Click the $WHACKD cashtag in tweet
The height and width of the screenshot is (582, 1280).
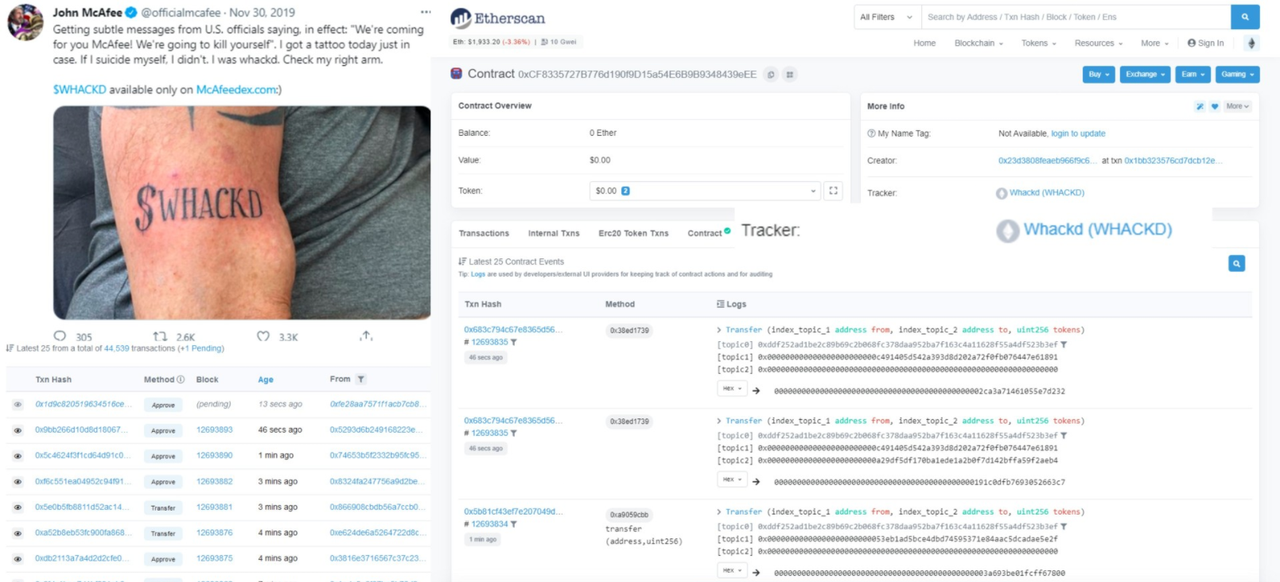[79, 89]
